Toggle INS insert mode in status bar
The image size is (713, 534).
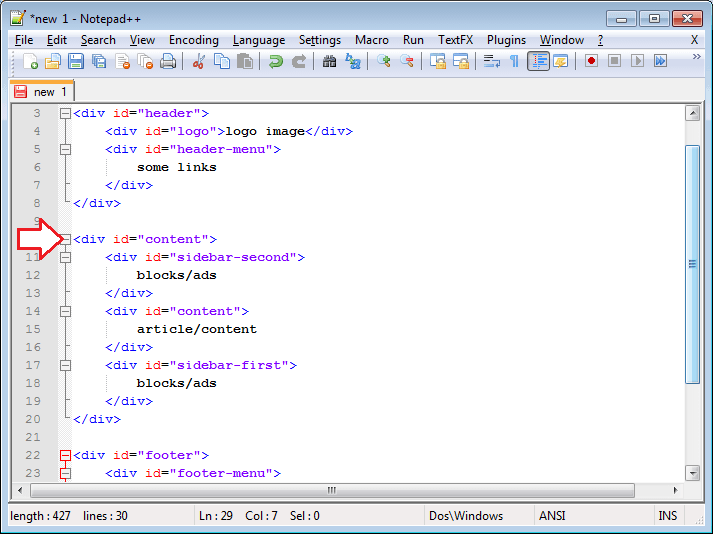(667, 516)
